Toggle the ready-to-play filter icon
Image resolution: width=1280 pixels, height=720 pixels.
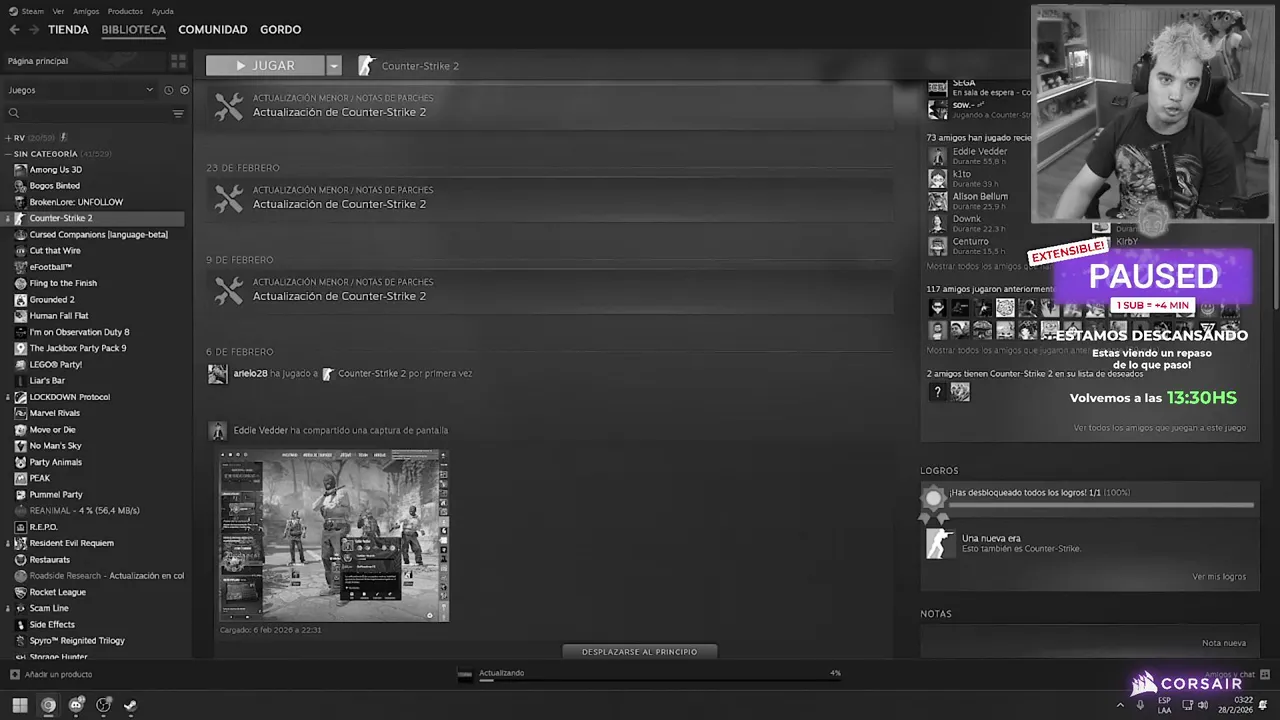coord(184,90)
